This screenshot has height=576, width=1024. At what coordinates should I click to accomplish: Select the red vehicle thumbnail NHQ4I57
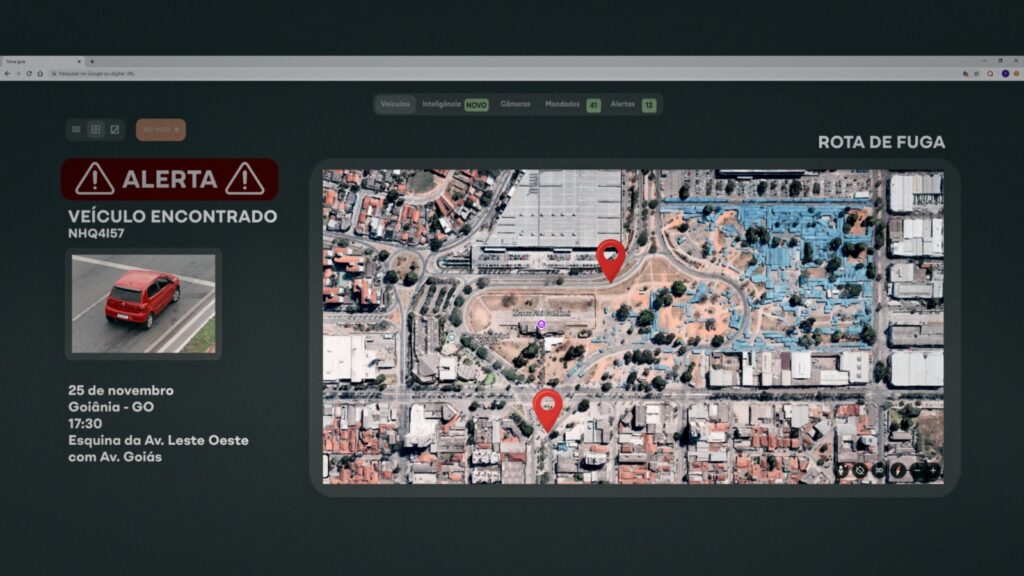pyautogui.click(x=141, y=303)
